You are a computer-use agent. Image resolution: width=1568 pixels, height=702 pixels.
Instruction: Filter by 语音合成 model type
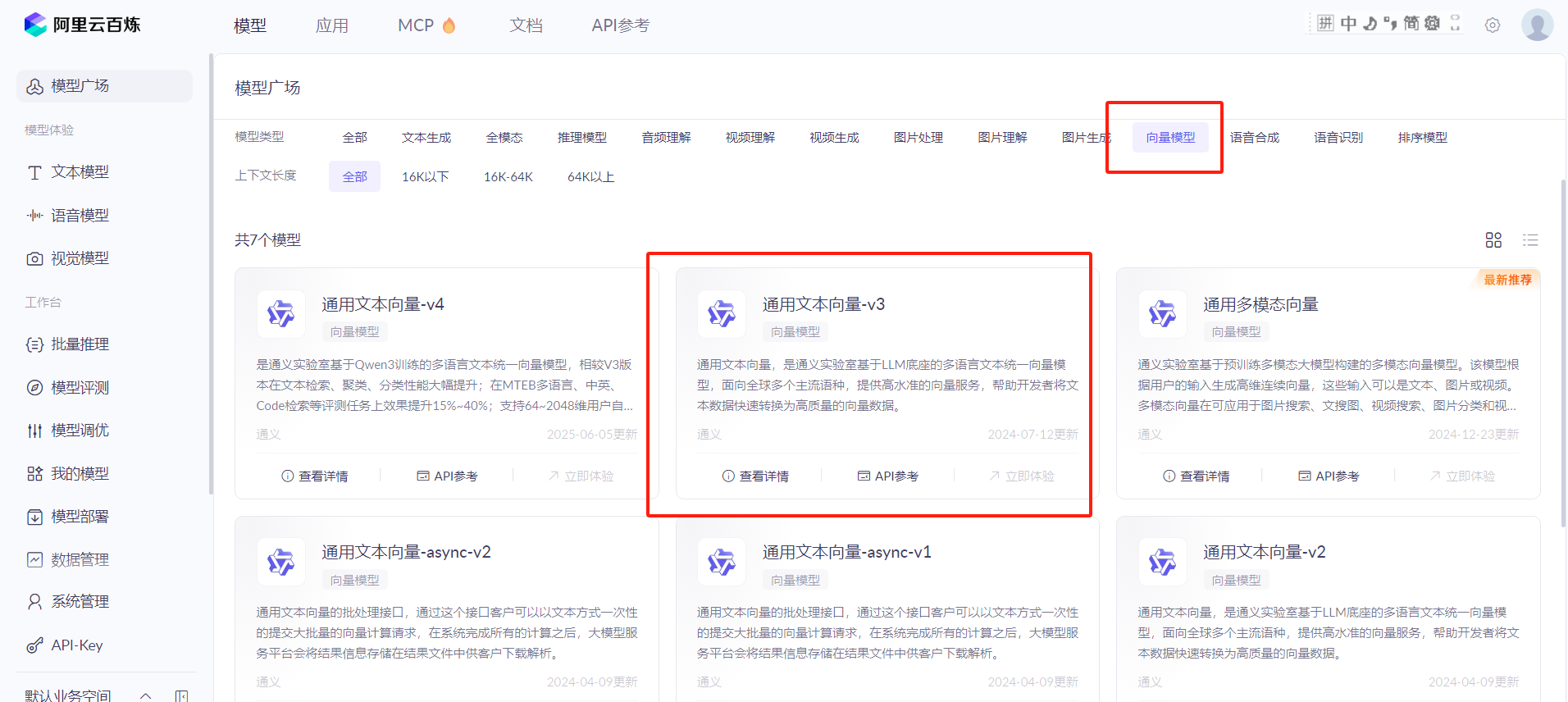tap(1255, 138)
